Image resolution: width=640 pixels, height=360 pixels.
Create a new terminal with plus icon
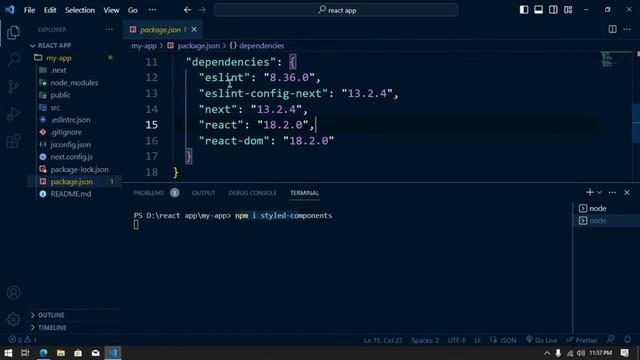tap(589, 192)
